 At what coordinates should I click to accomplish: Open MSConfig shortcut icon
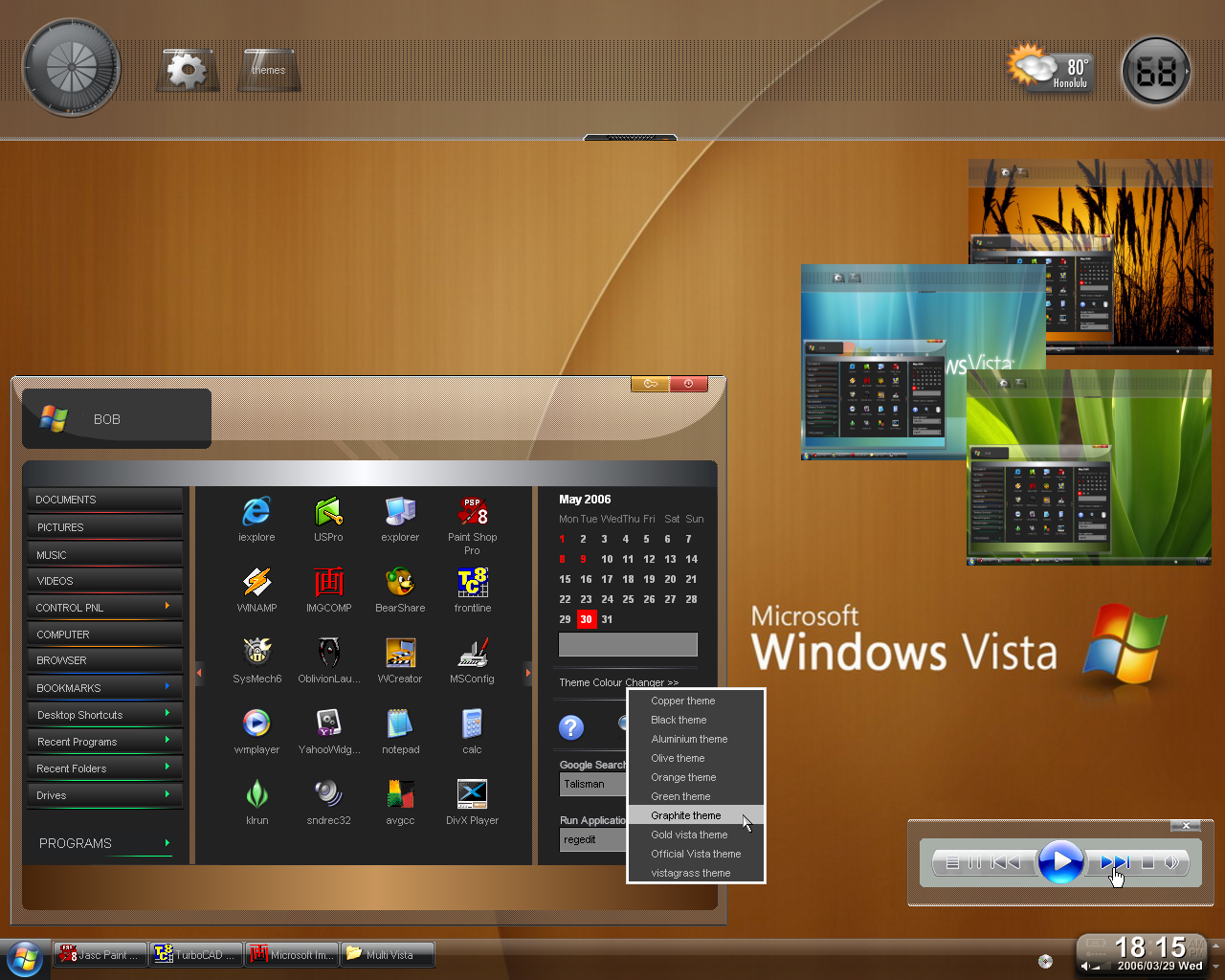[x=473, y=653]
